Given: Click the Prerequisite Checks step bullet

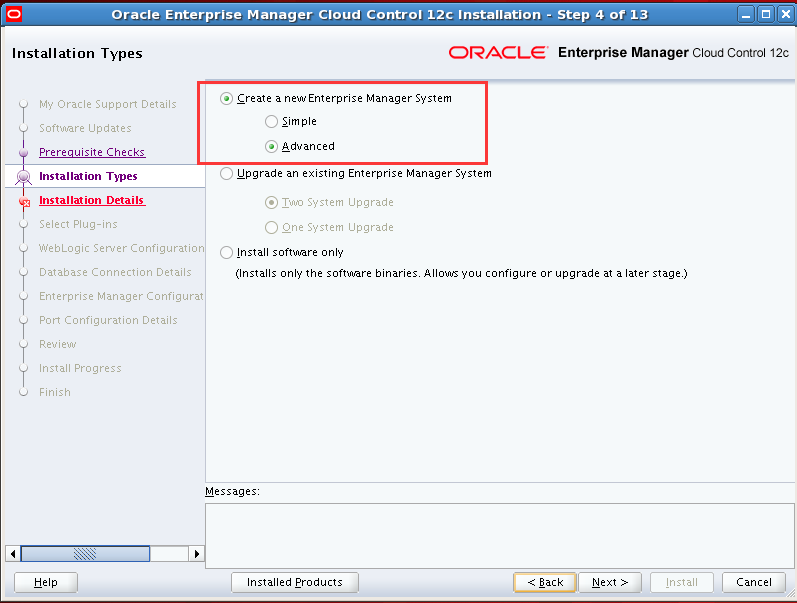Looking at the screenshot, I should (x=23, y=153).
